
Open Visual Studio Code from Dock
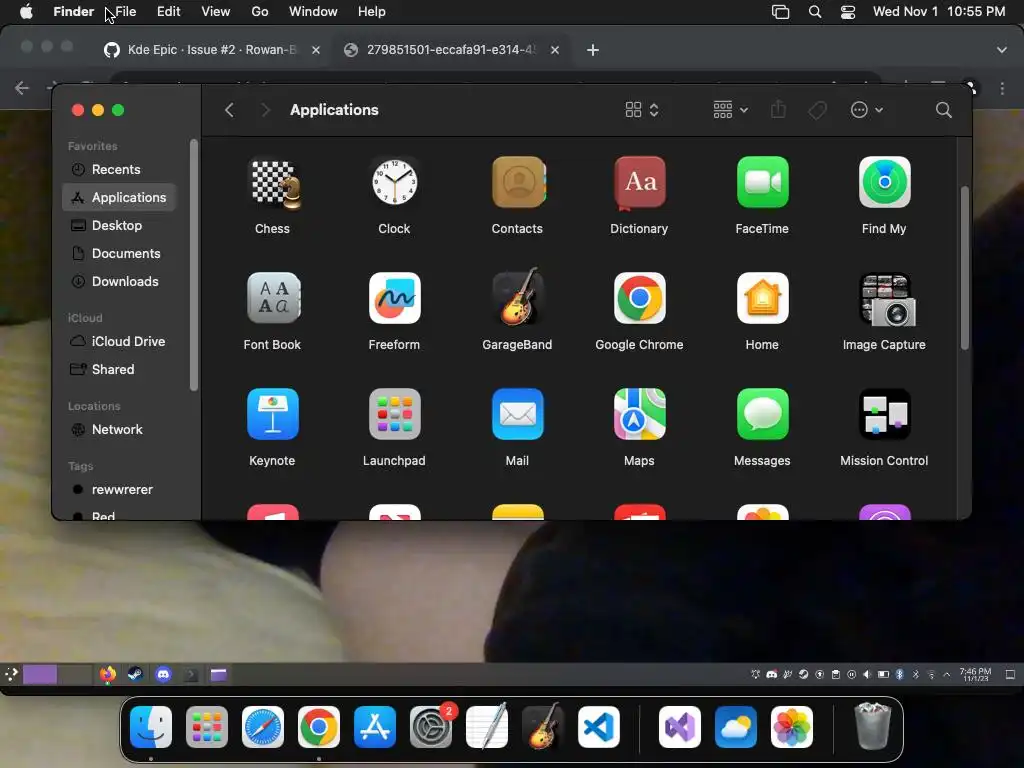point(599,727)
